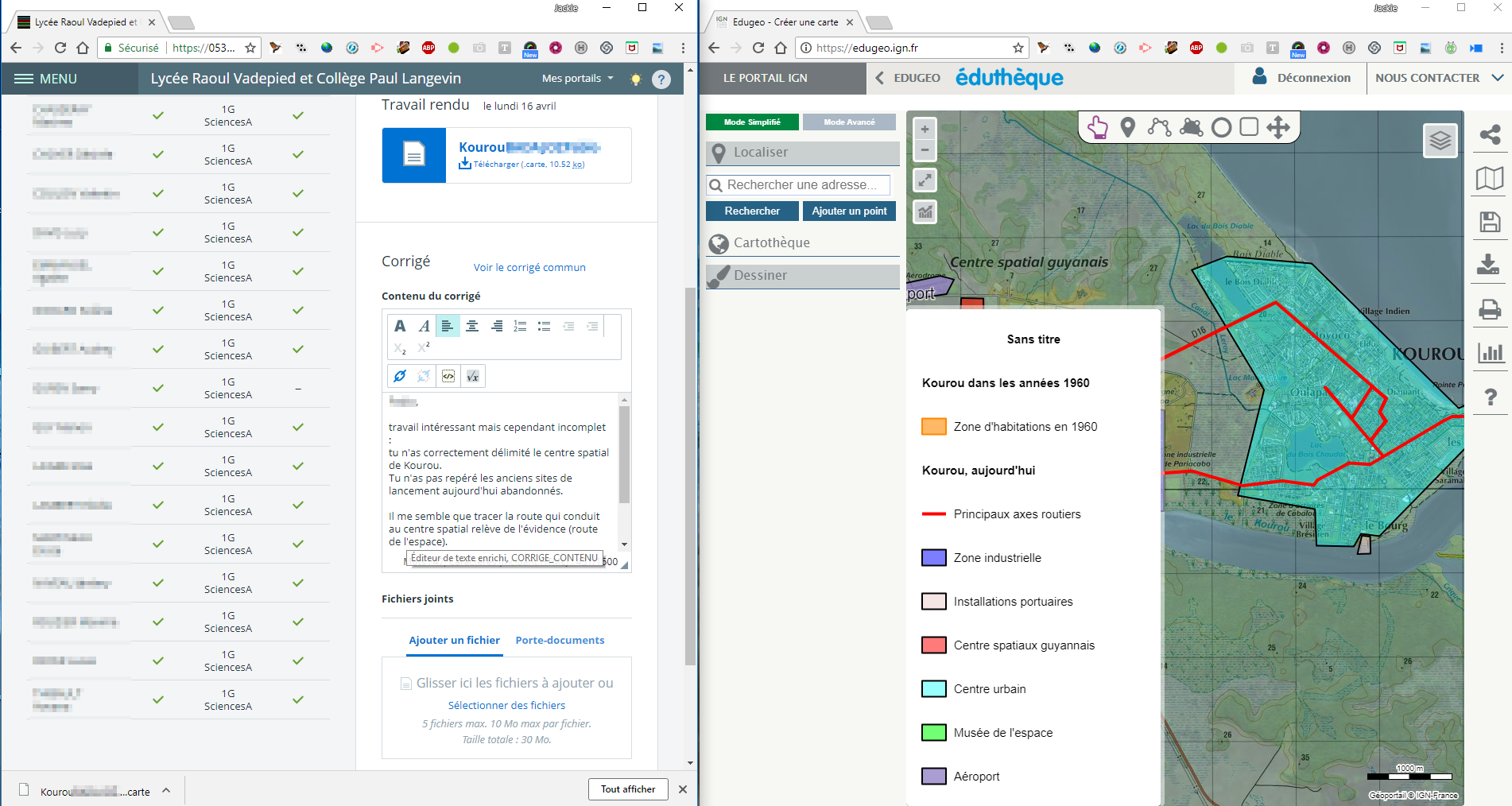Open the Mes portails dropdown

577,79
